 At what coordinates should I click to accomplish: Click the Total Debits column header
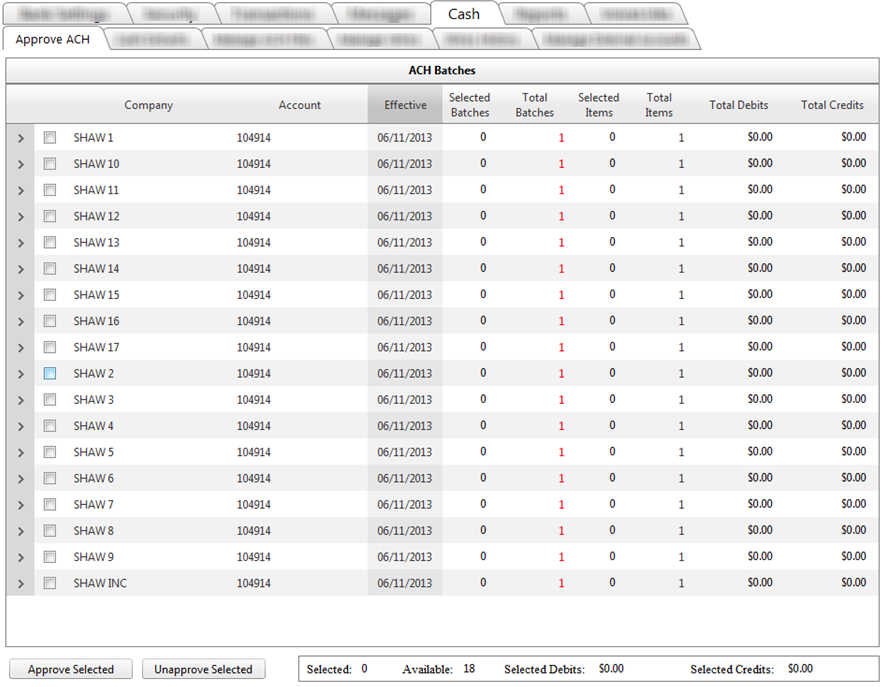738,105
